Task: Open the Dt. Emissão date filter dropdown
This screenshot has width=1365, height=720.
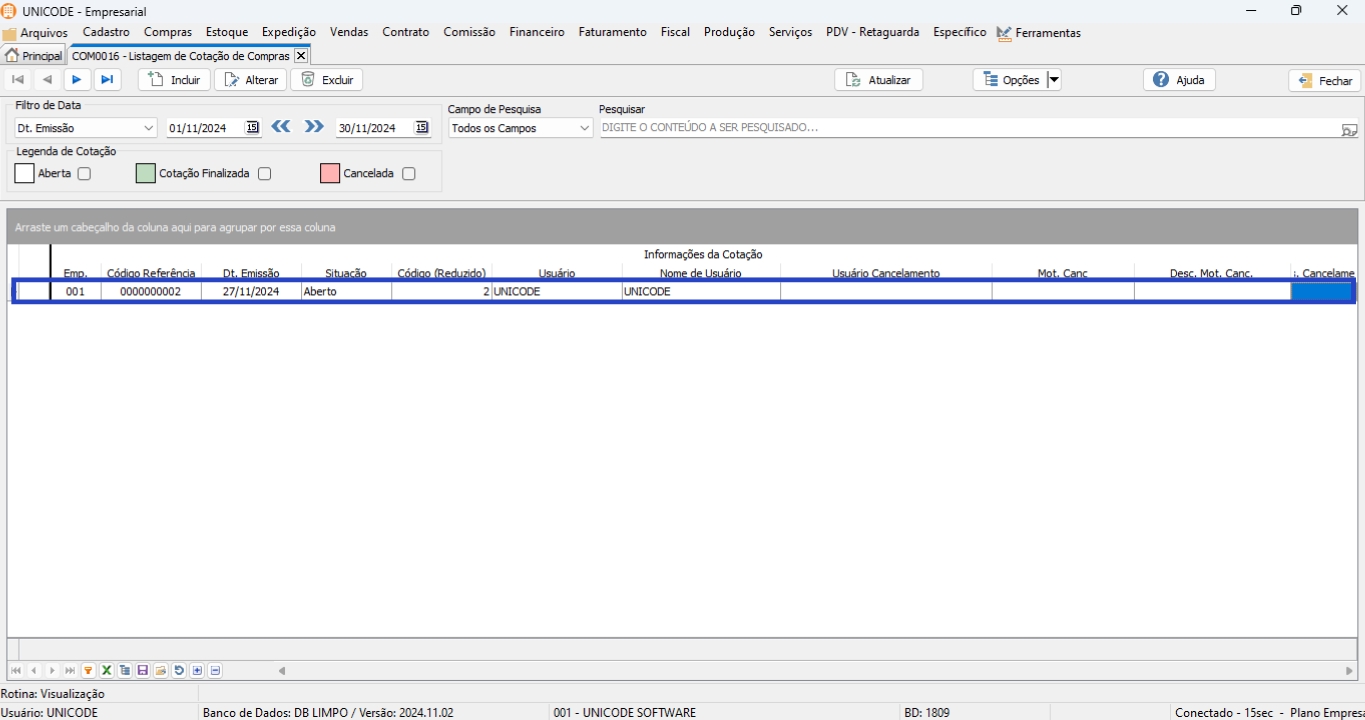Action: tap(149, 128)
